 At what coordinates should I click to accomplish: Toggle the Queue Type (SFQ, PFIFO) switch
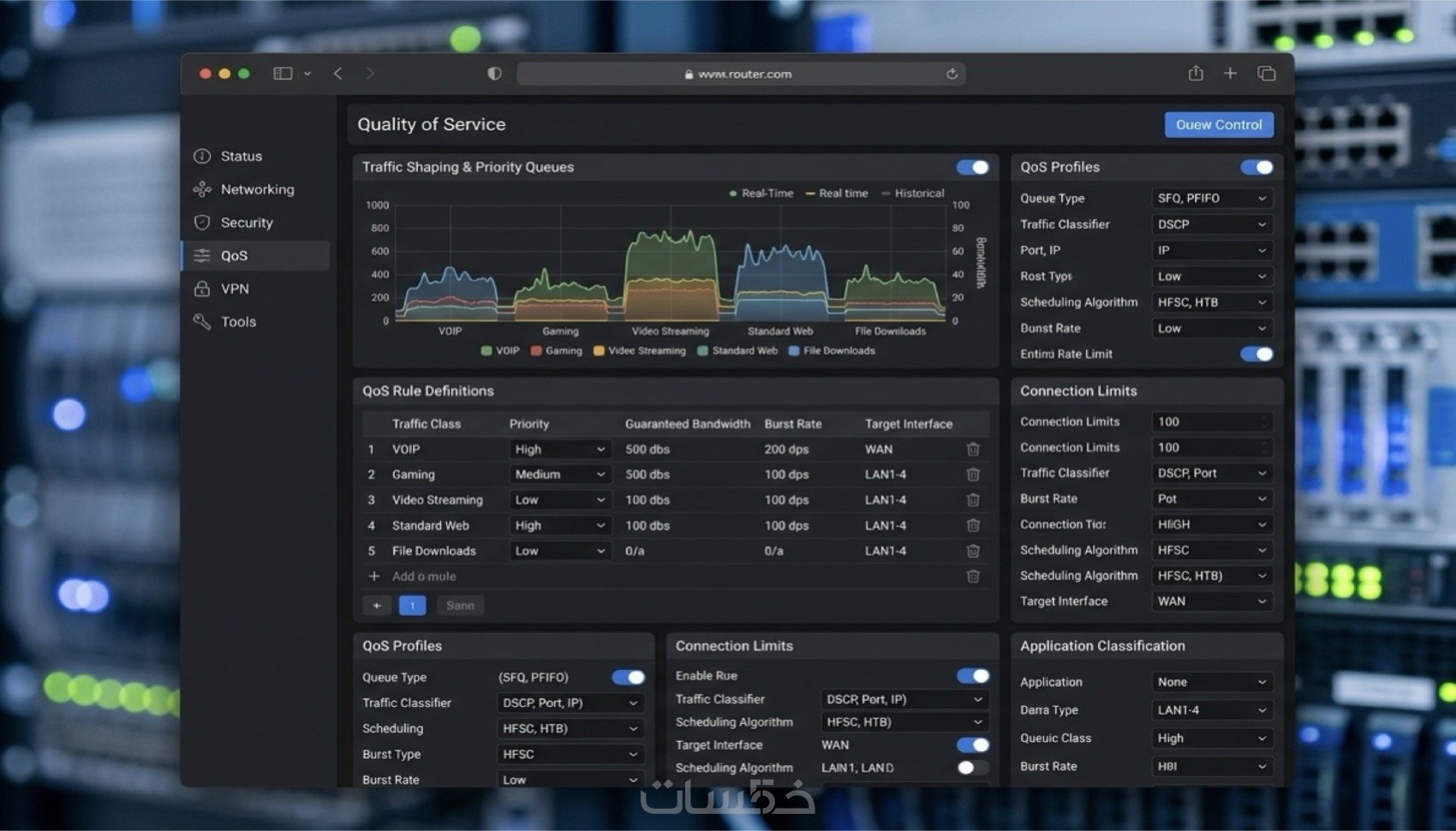[629, 677]
